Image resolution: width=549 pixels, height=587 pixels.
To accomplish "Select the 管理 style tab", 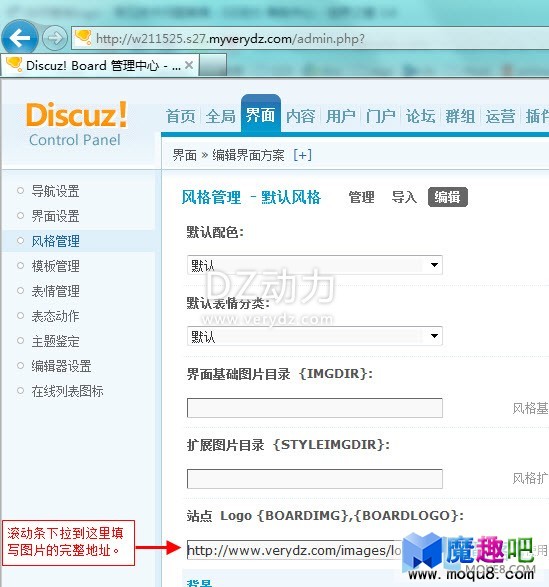I will (x=361, y=197).
